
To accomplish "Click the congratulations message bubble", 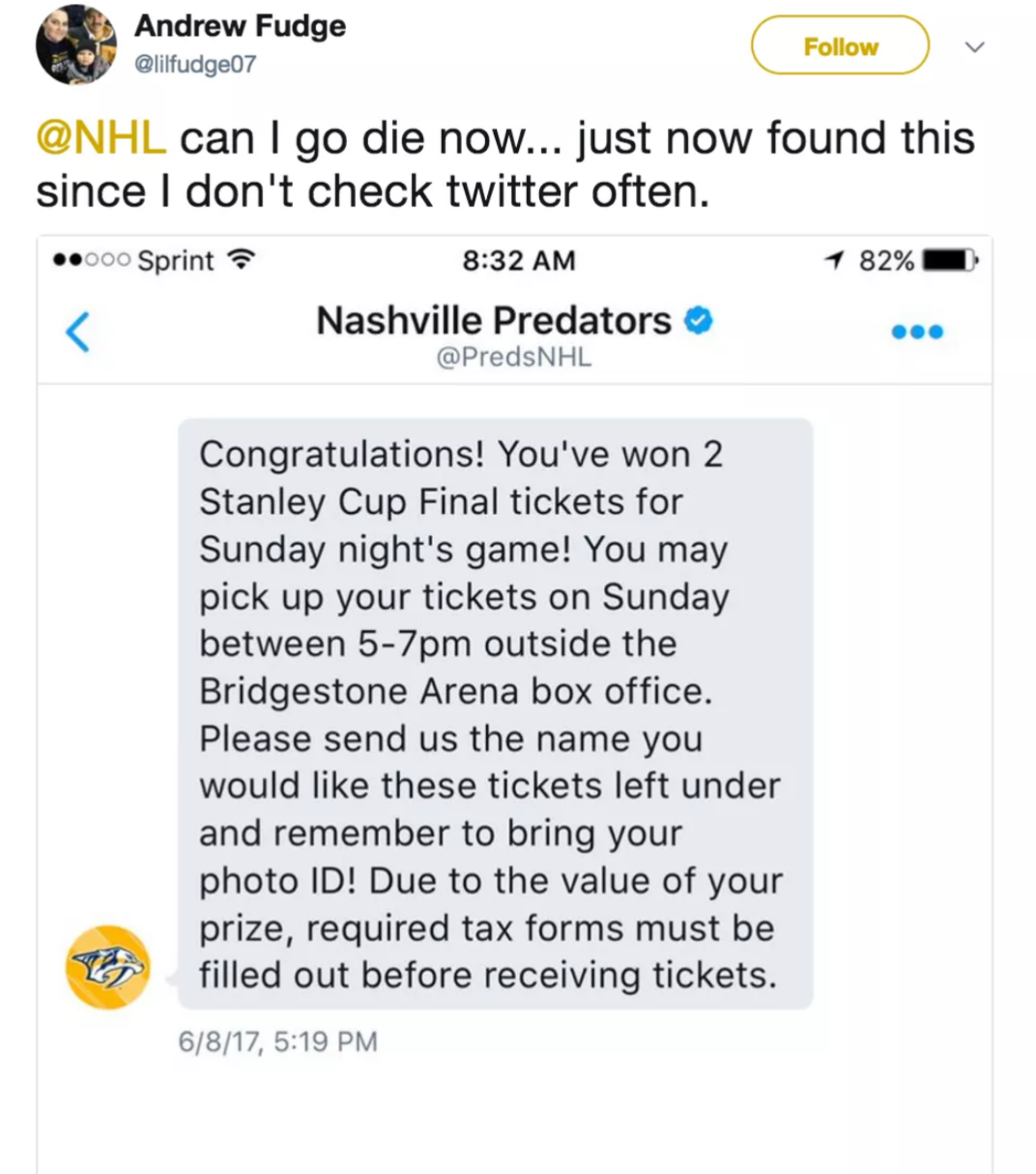I will click(496, 714).
